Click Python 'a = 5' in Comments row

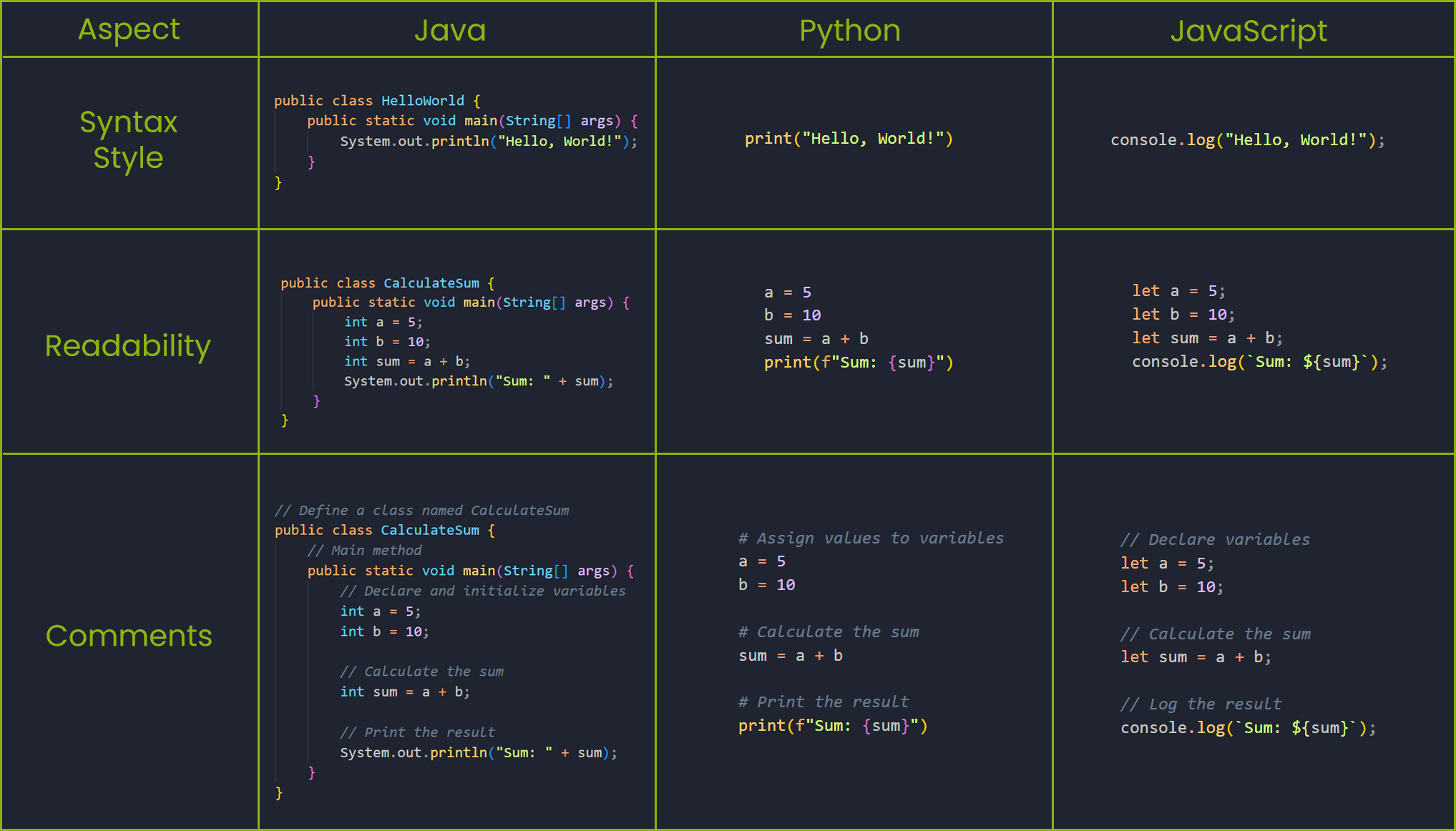click(x=762, y=561)
